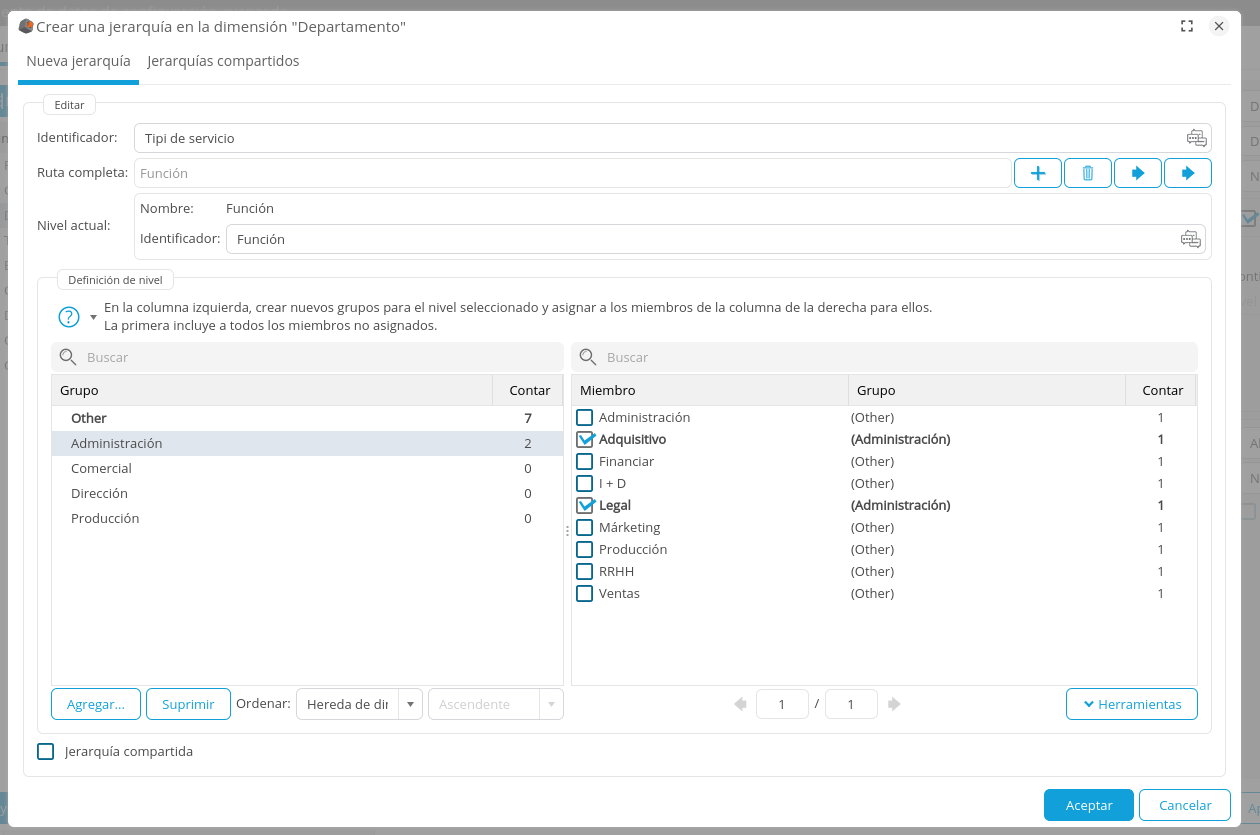
Task: Open the Ordenar 'Hereda de dim' dropdown
Action: (410, 704)
